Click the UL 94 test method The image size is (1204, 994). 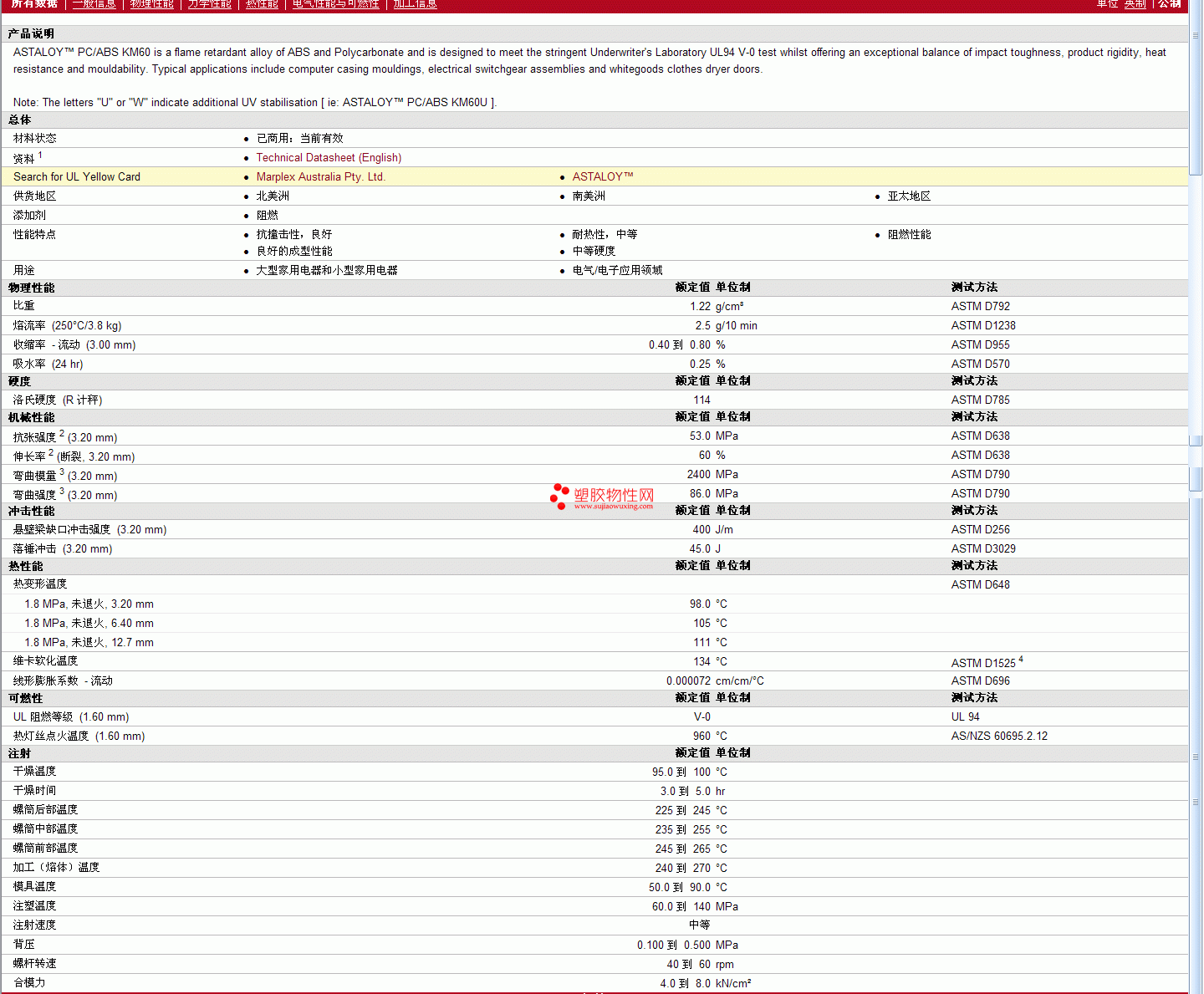pos(965,716)
